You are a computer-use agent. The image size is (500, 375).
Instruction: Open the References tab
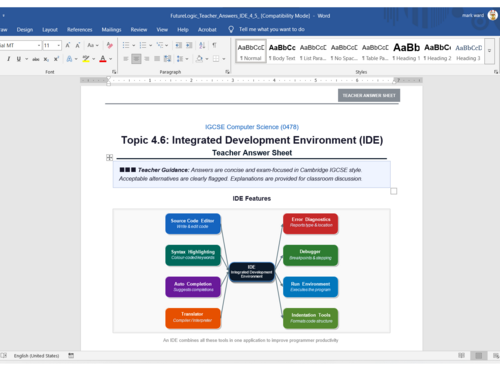point(80,30)
